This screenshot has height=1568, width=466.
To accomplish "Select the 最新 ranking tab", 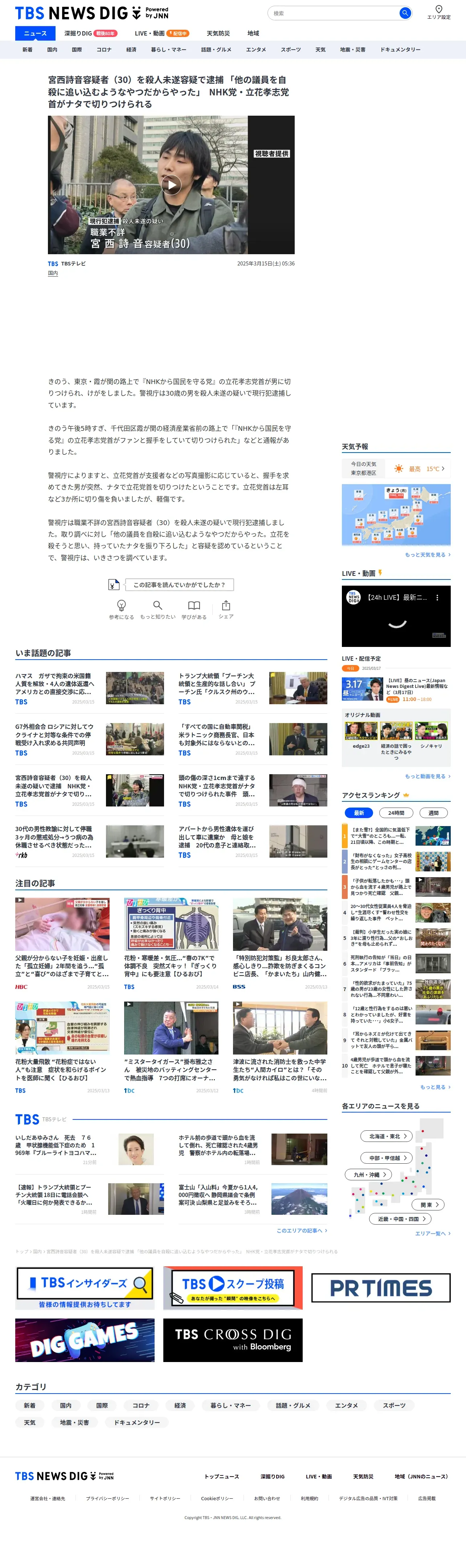I will tap(359, 813).
